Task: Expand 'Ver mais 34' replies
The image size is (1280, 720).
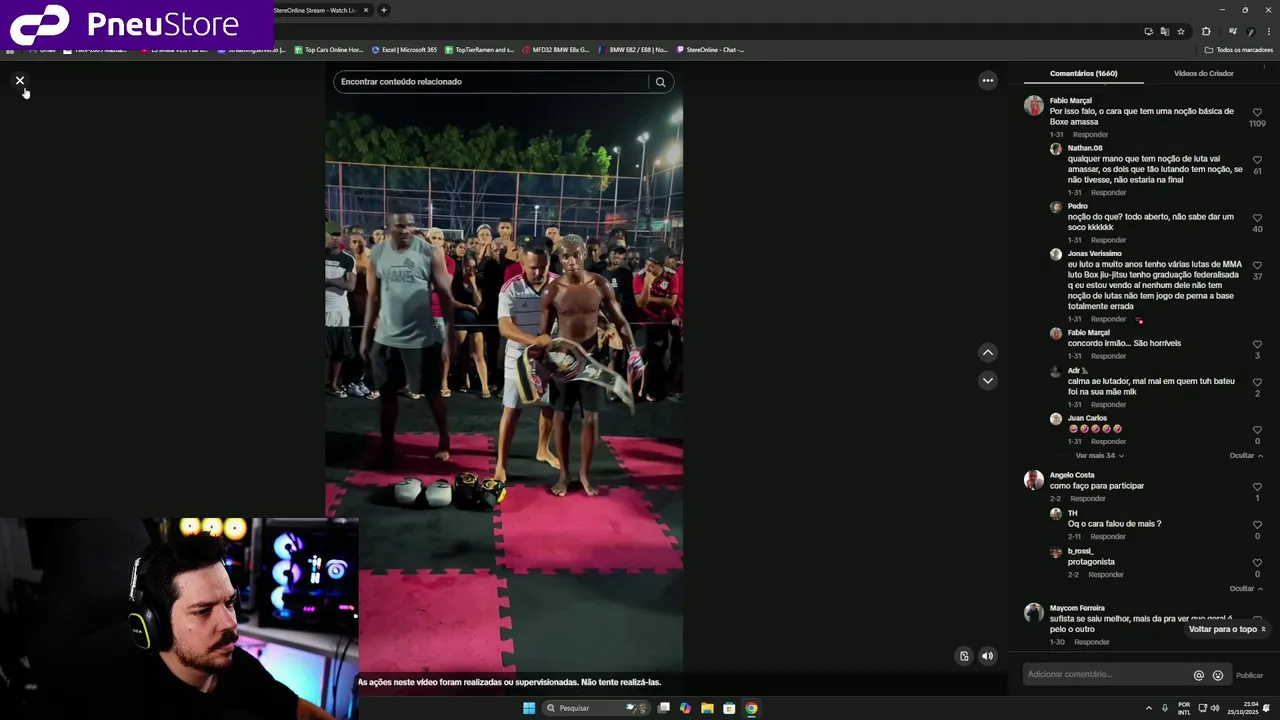Action: pyautogui.click(x=1099, y=456)
